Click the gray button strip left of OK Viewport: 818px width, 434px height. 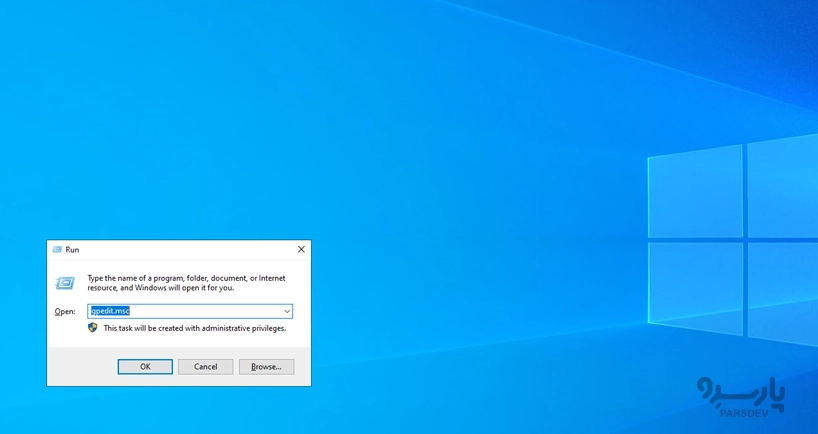80,367
